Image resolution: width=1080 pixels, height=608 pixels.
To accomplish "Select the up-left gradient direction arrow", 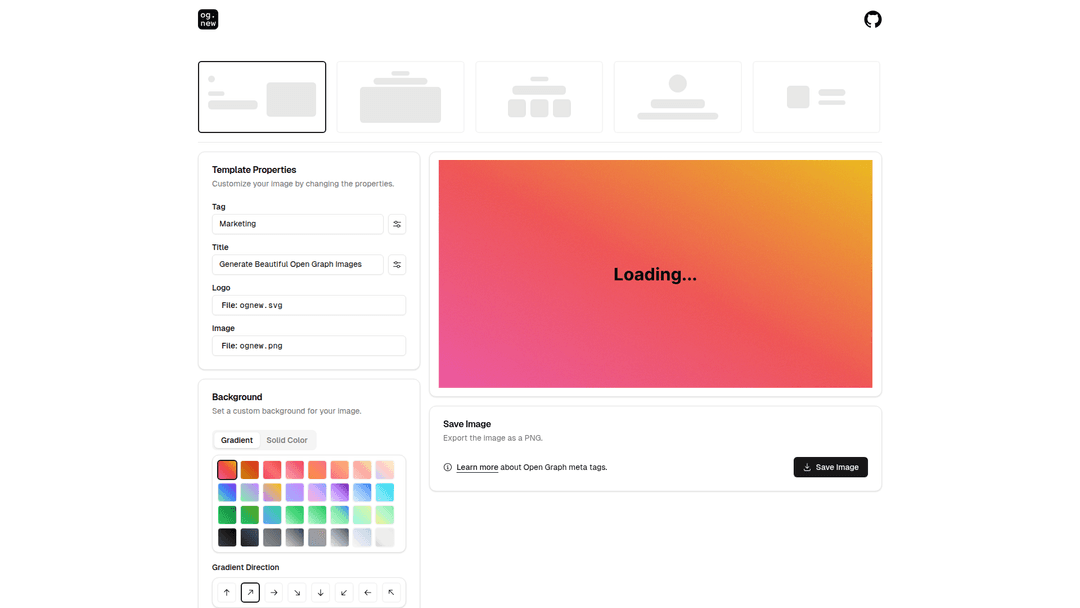I will click(391, 593).
